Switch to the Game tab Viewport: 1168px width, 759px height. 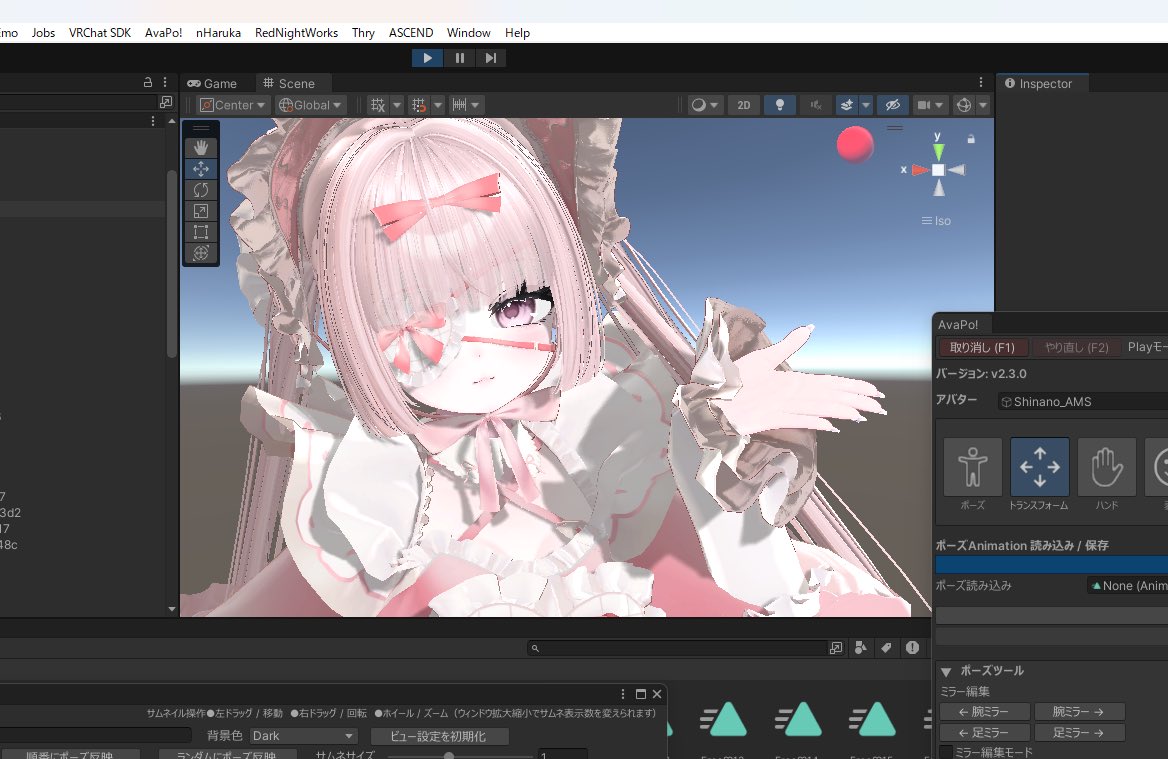[x=212, y=83]
